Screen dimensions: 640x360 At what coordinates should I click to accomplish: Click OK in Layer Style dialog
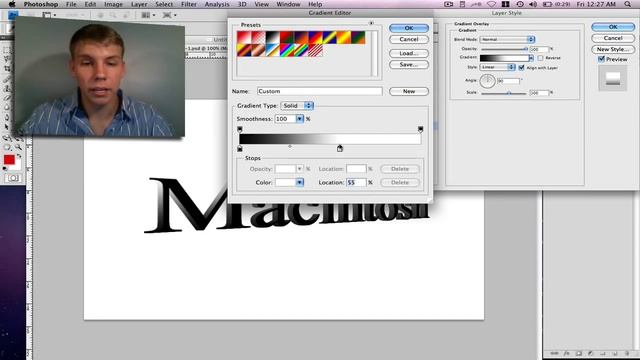pos(613,27)
